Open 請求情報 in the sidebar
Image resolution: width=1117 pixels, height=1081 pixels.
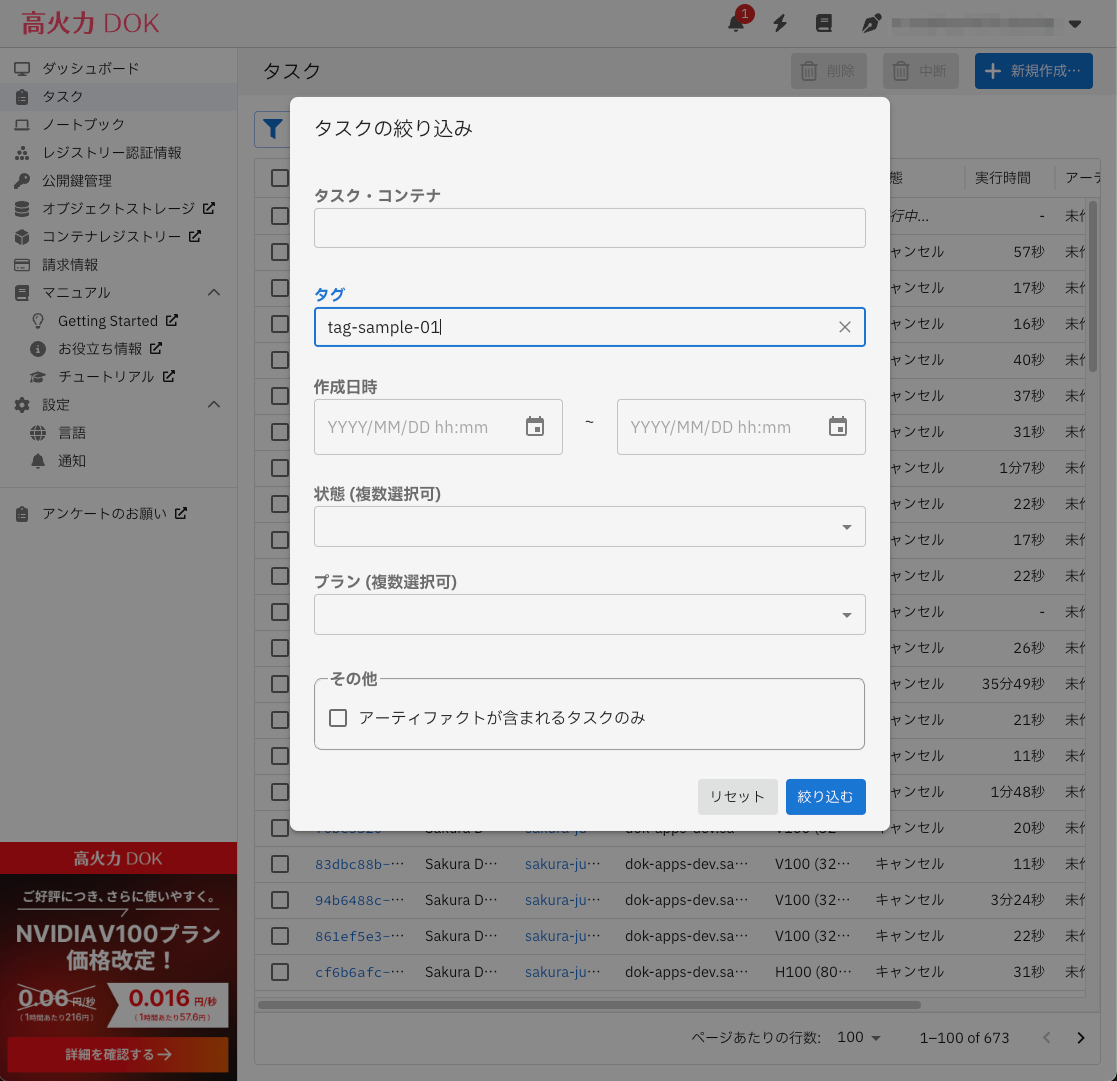pyautogui.click(x=118, y=265)
